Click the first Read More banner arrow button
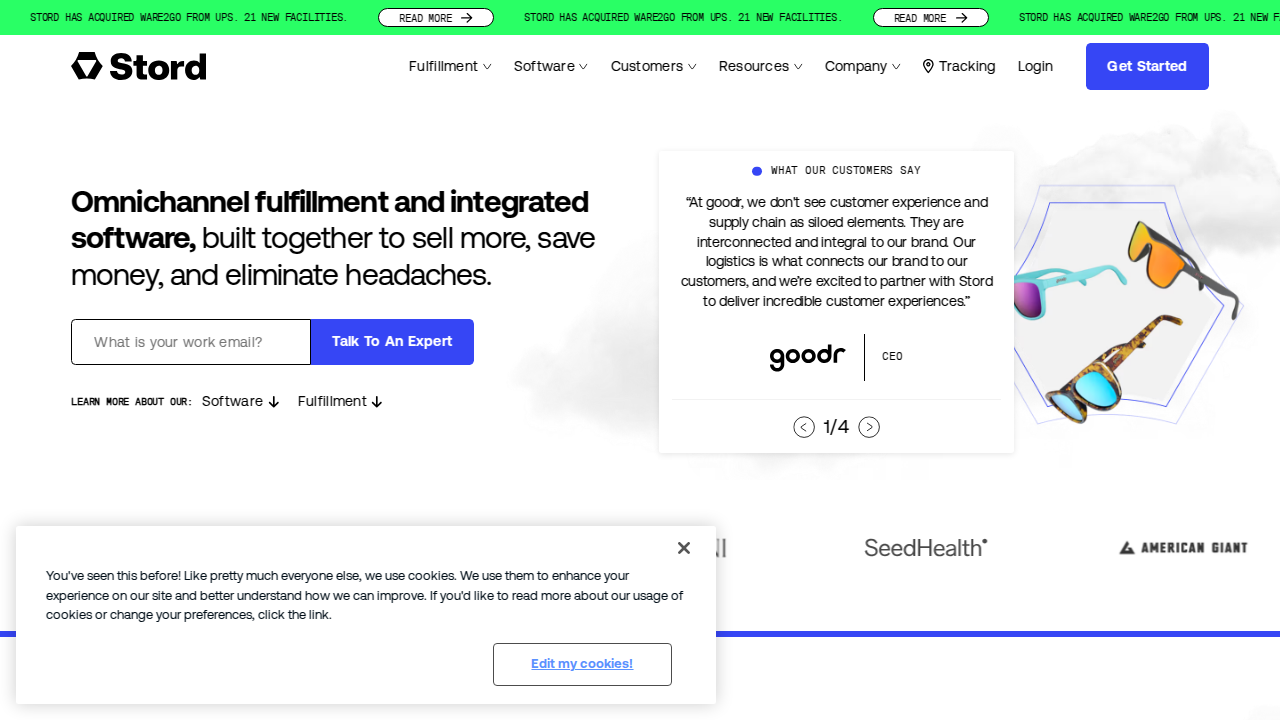This screenshot has height=720, width=1280. (436, 17)
